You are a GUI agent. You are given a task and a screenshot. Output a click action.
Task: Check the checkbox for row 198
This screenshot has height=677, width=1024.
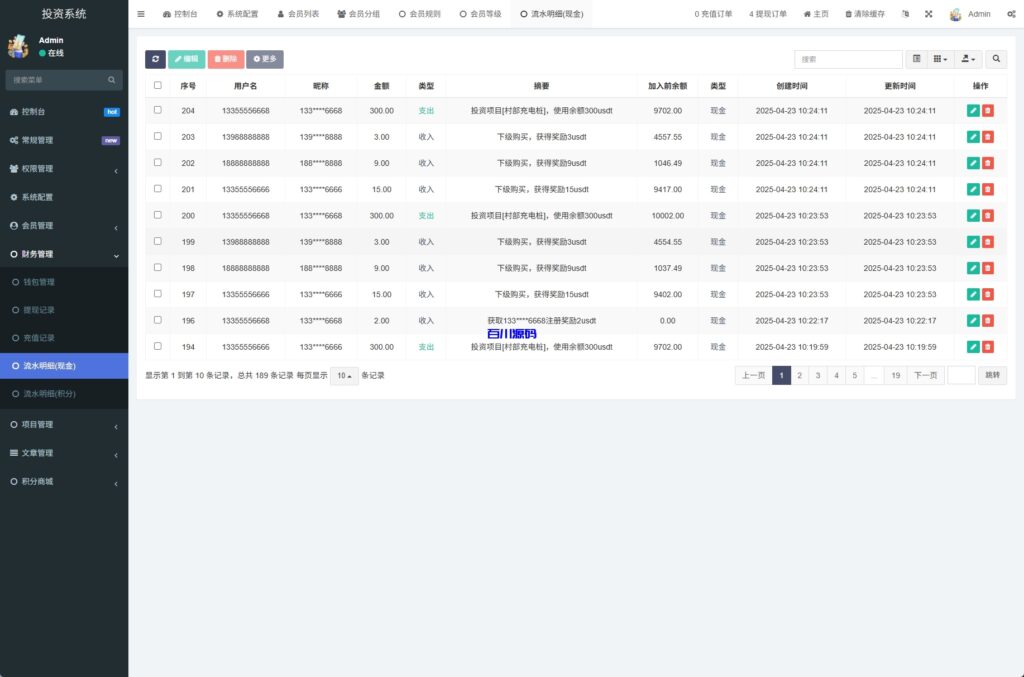(x=157, y=267)
